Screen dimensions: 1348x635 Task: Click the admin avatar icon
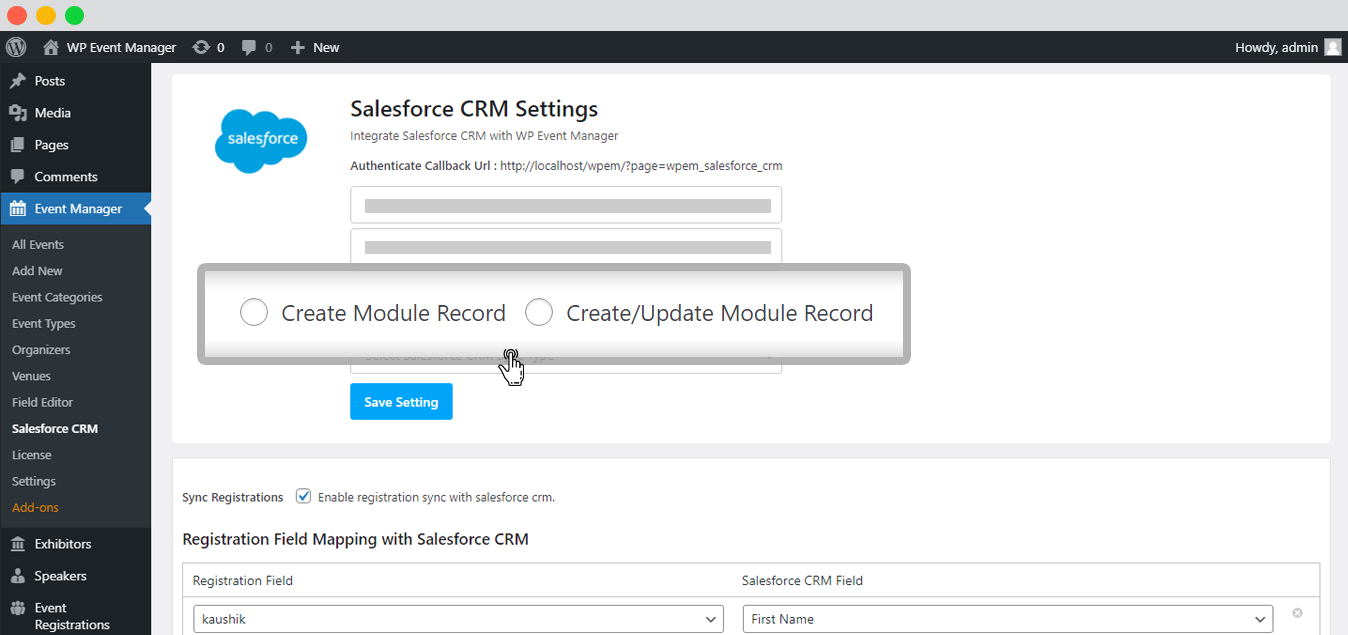[x=1333, y=47]
